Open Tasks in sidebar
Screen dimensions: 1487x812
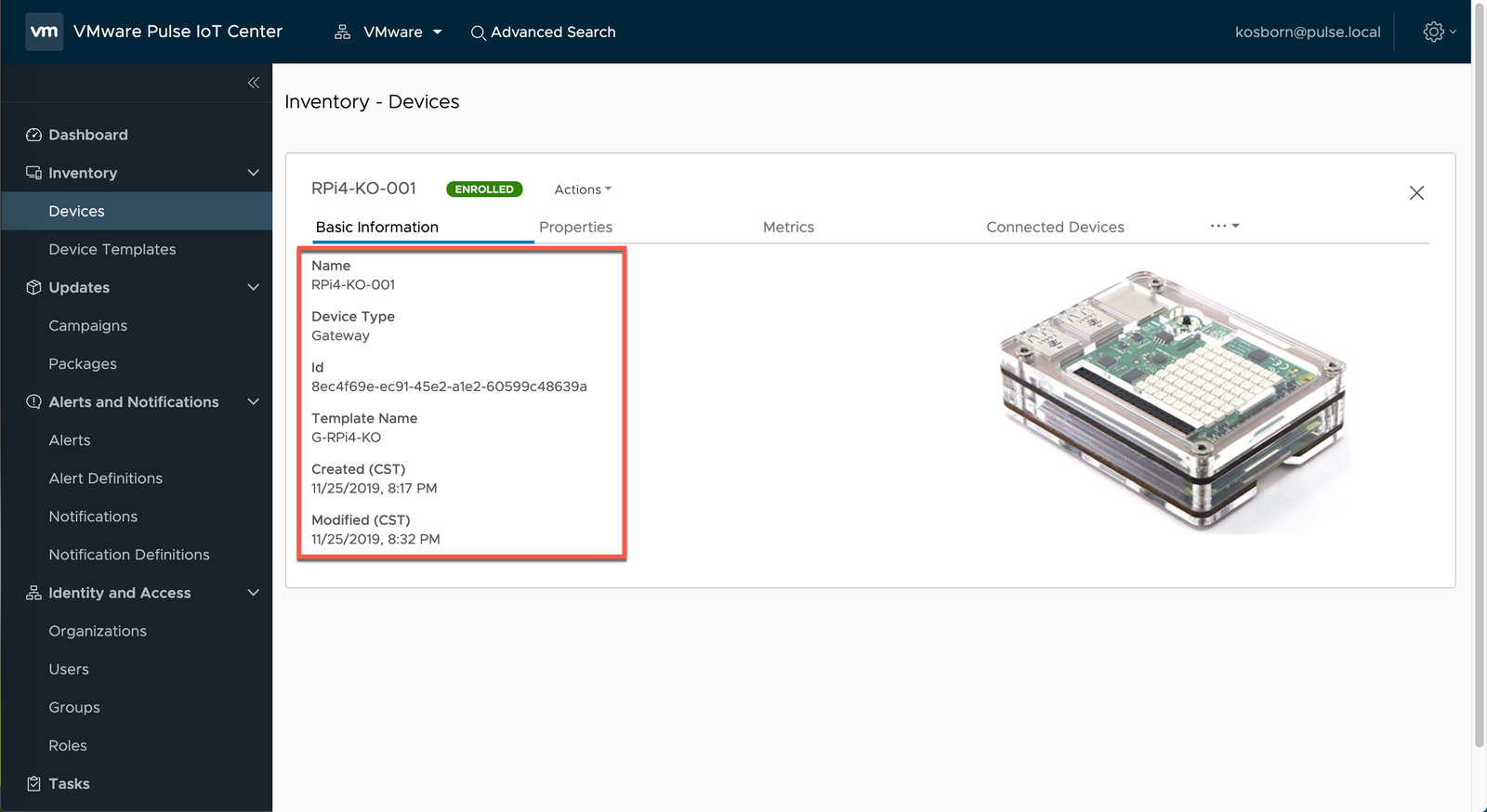click(70, 783)
